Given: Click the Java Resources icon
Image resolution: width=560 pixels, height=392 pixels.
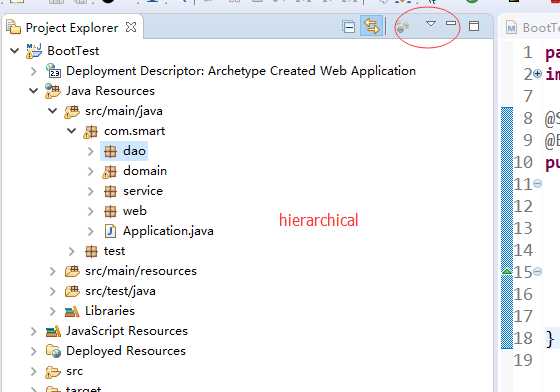Looking at the screenshot, I should (53, 91).
